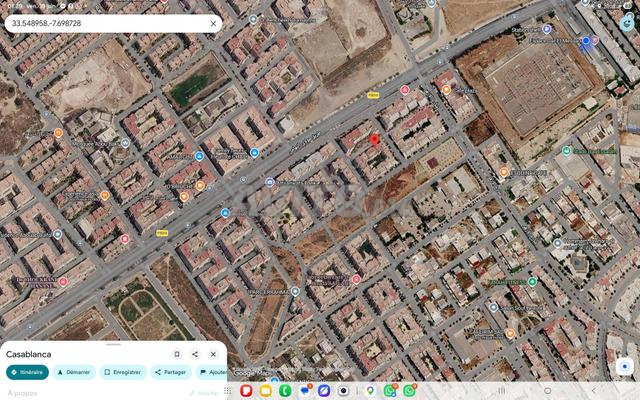Close the Casablanca place panel
Image resolution: width=640 pixels, height=400 pixels.
click(213, 354)
